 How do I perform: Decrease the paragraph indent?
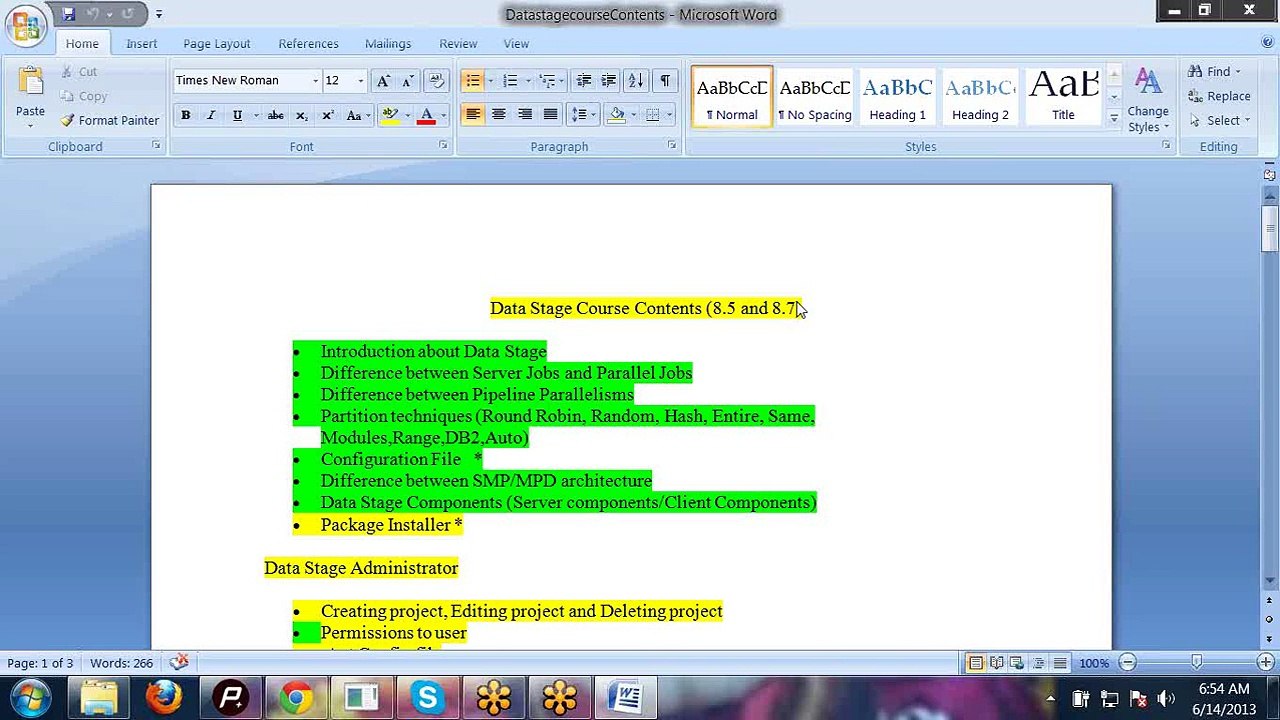pos(584,81)
